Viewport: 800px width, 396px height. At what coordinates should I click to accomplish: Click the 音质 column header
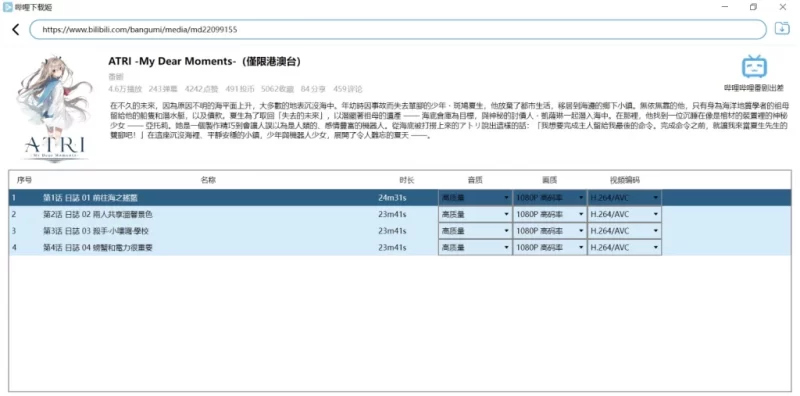tap(475, 180)
